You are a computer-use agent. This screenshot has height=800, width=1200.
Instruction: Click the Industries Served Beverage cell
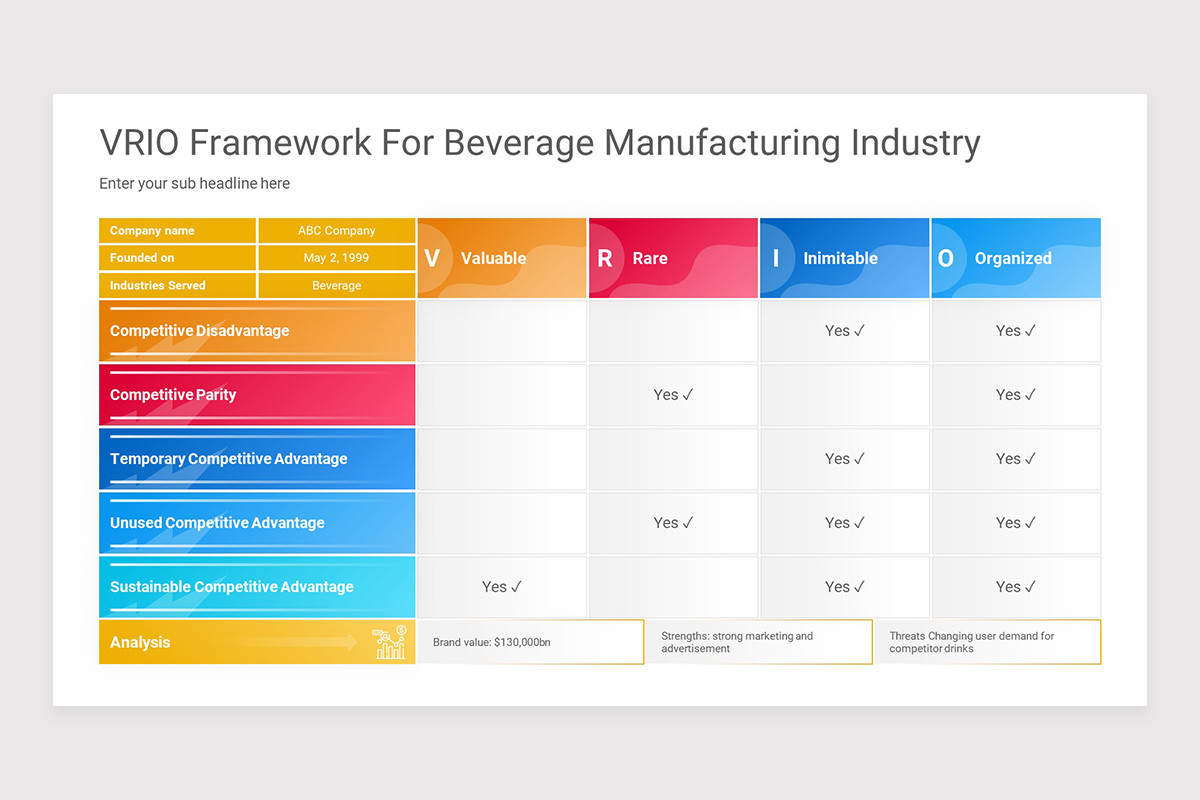click(336, 285)
